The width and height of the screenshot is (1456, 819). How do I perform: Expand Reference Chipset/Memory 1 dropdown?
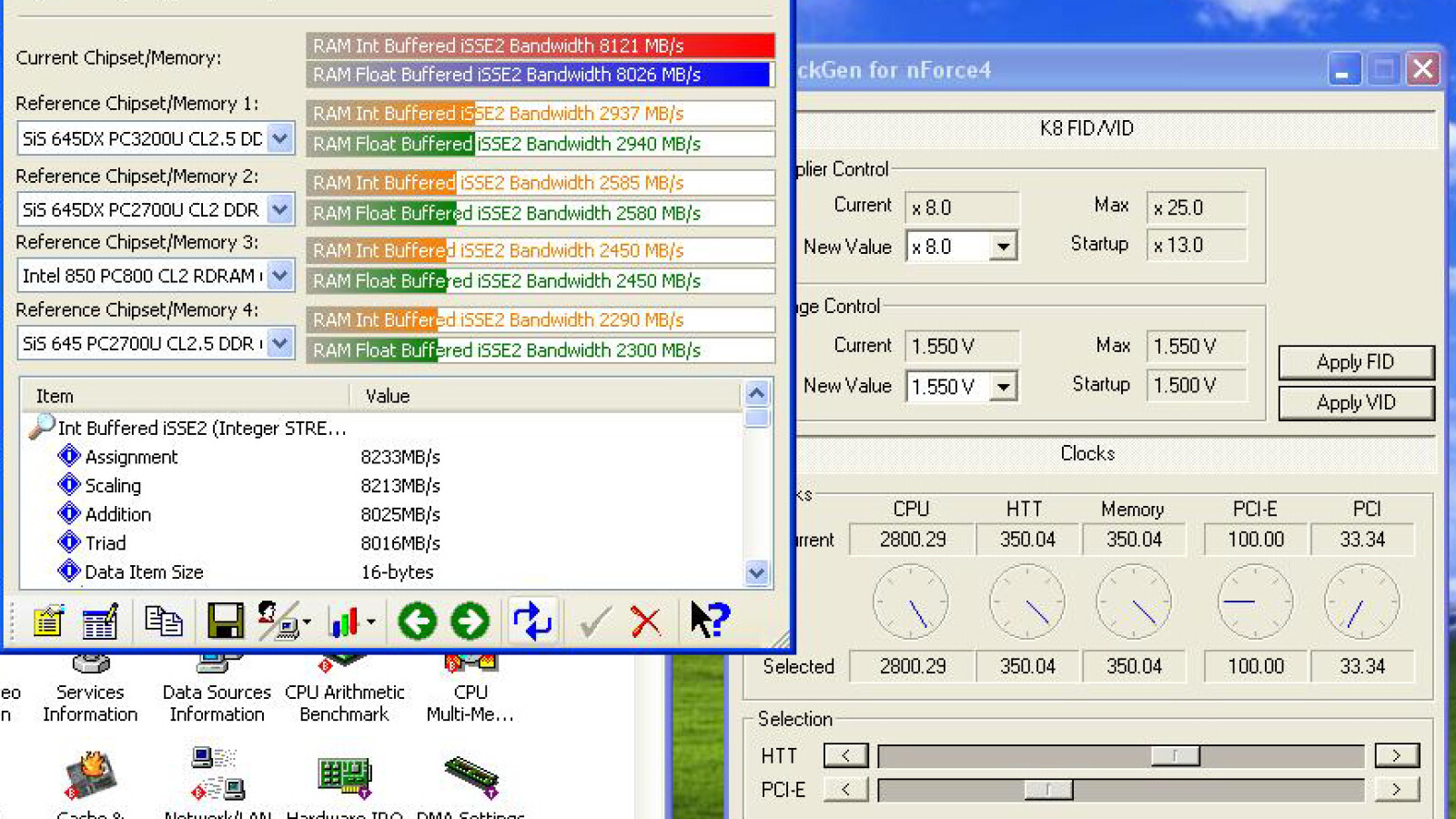click(280, 138)
